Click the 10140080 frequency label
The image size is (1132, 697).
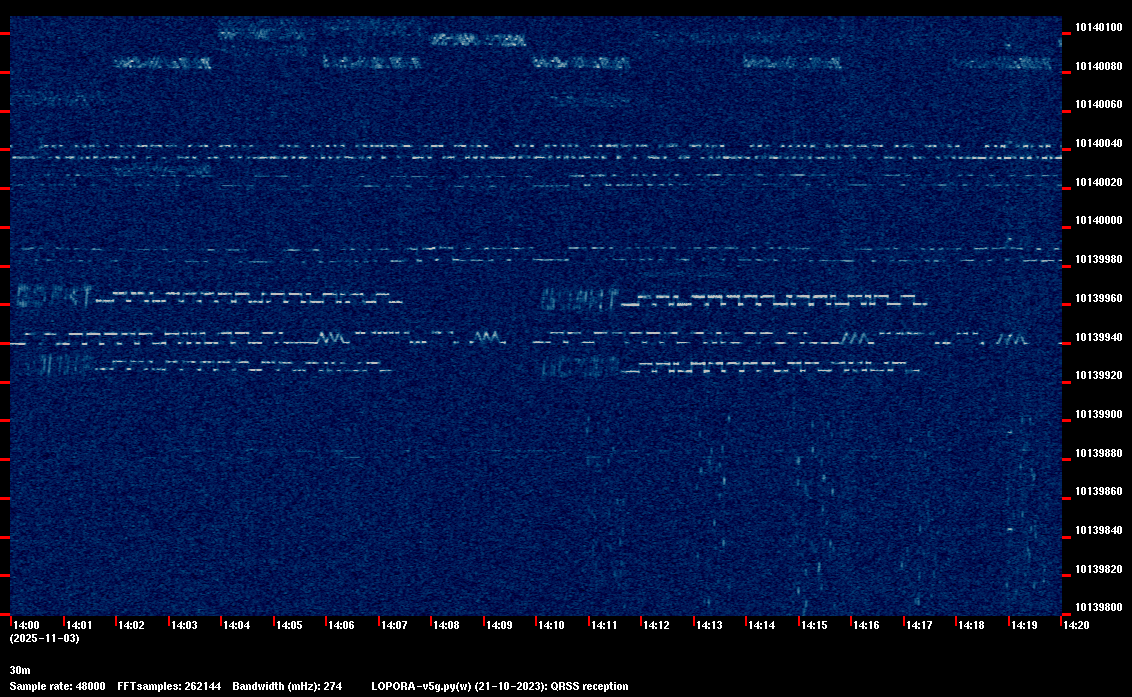tap(1099, 66)
